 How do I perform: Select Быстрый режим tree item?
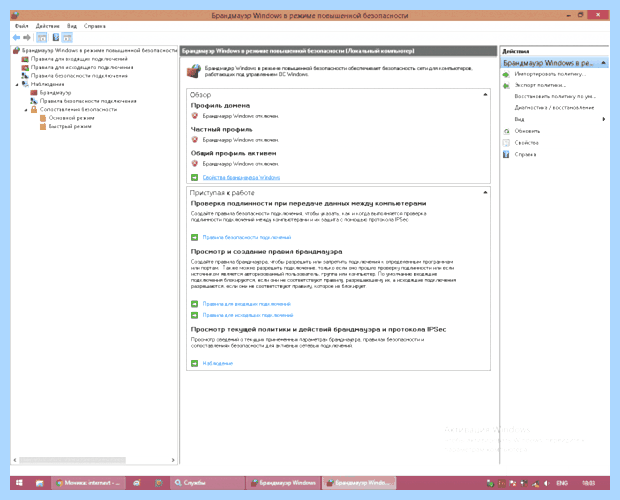[x=70, y=126]
